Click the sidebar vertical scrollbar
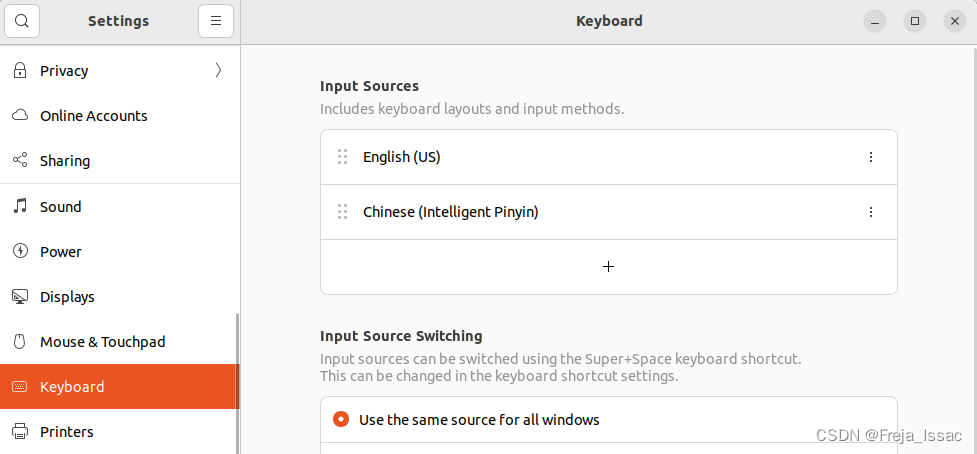The height and width of the screenshot is (454, 977). tap(237, 380)
